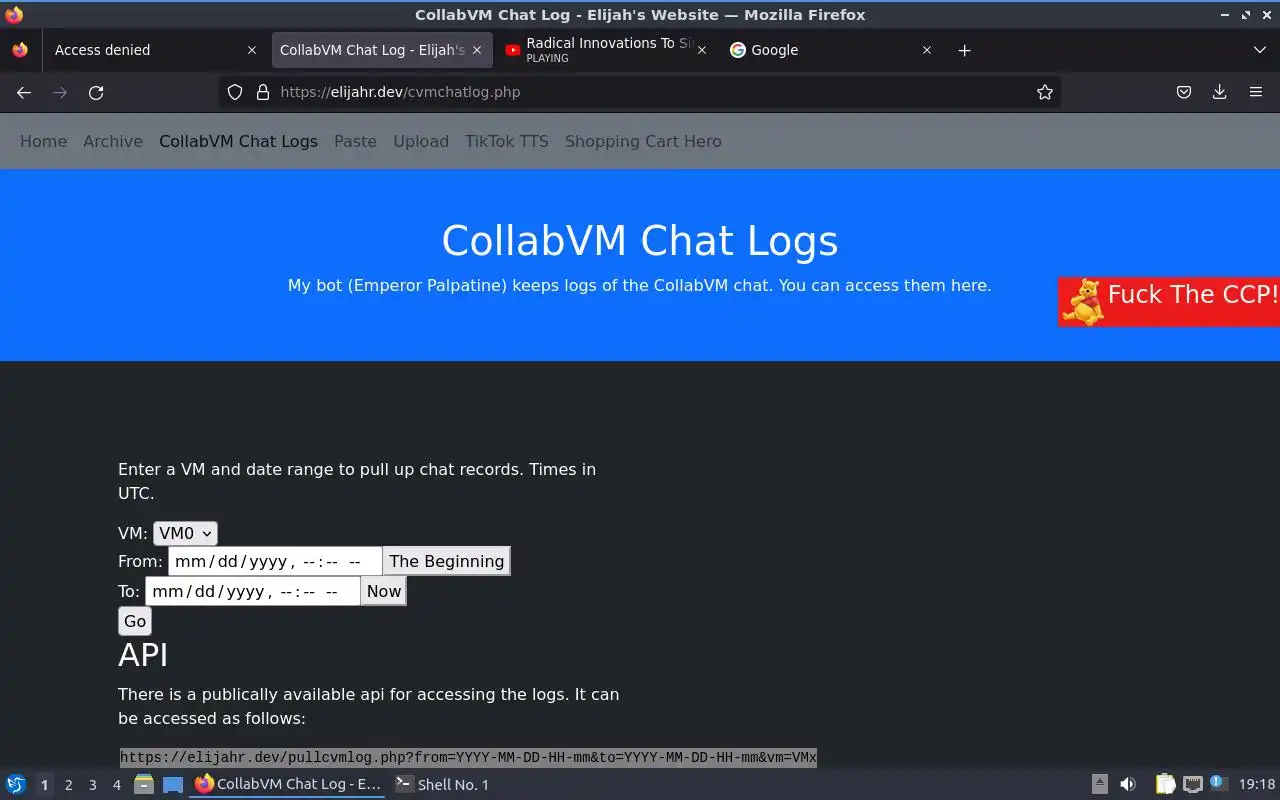Switch to the Radical Innovations YouTube tab
The height and width of the screenshot is (800, 1280).
[x=607, y=50]
